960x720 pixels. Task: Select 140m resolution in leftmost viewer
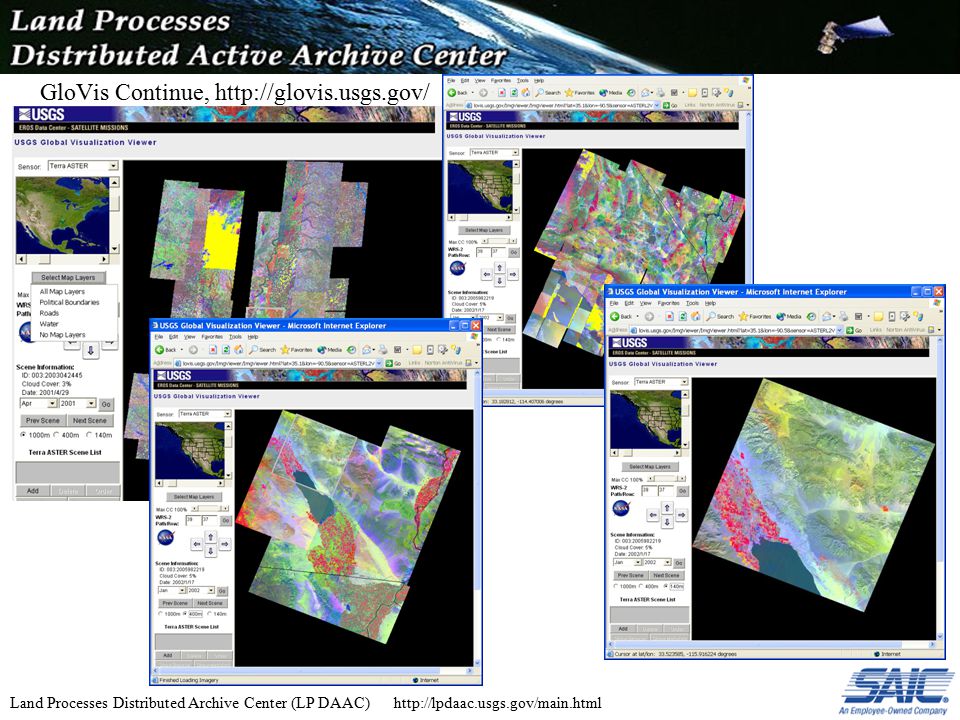click(x=89, y=435)
